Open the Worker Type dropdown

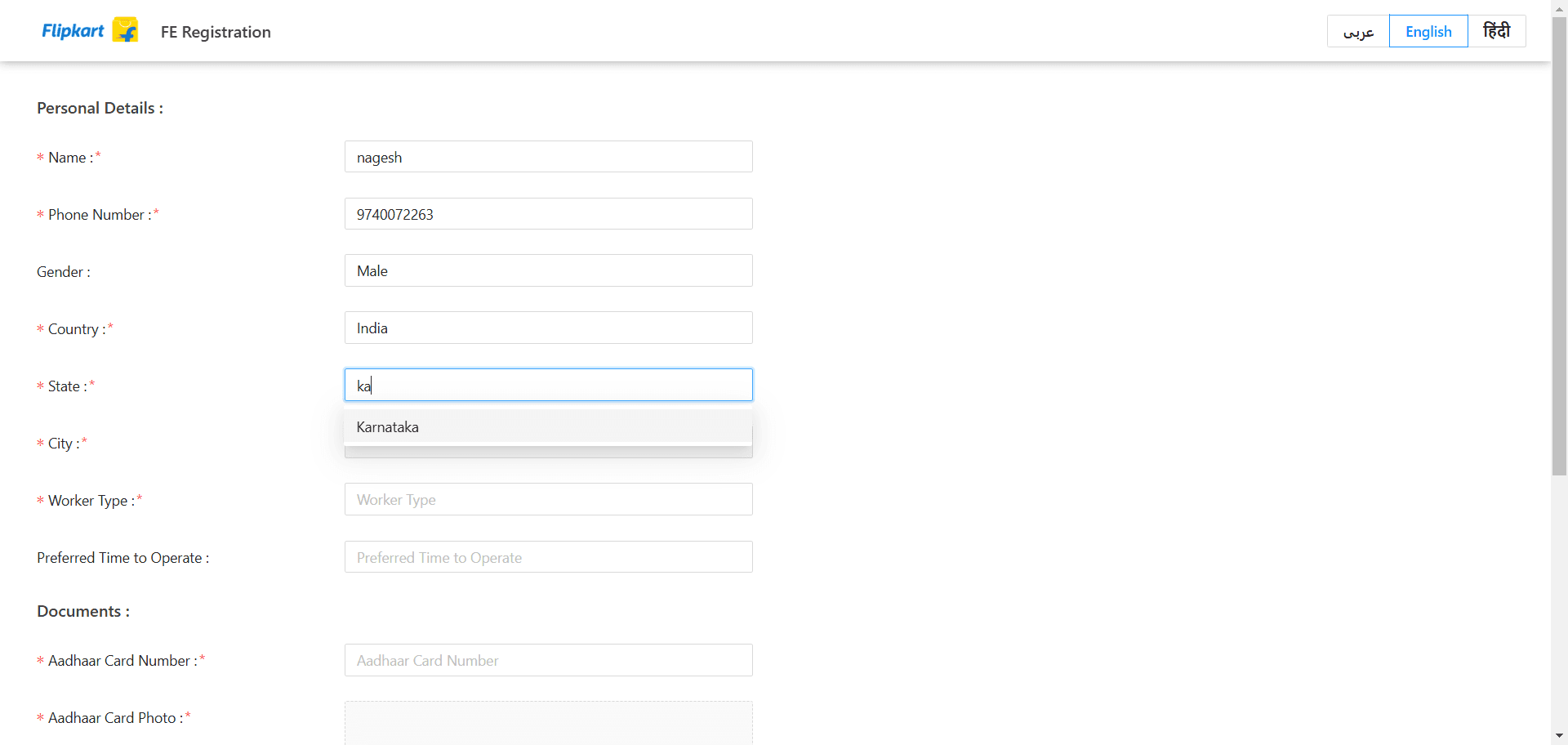click(x=548, y=499)
